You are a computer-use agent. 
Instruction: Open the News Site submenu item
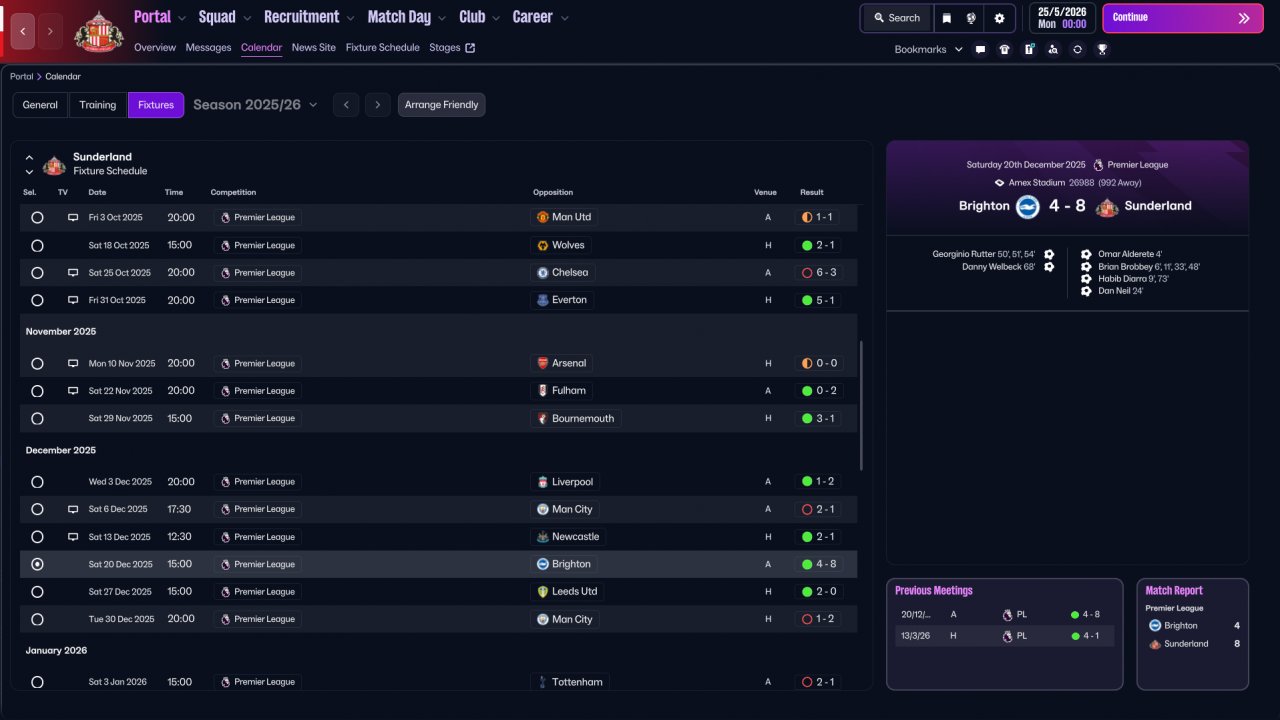[314, 48]
